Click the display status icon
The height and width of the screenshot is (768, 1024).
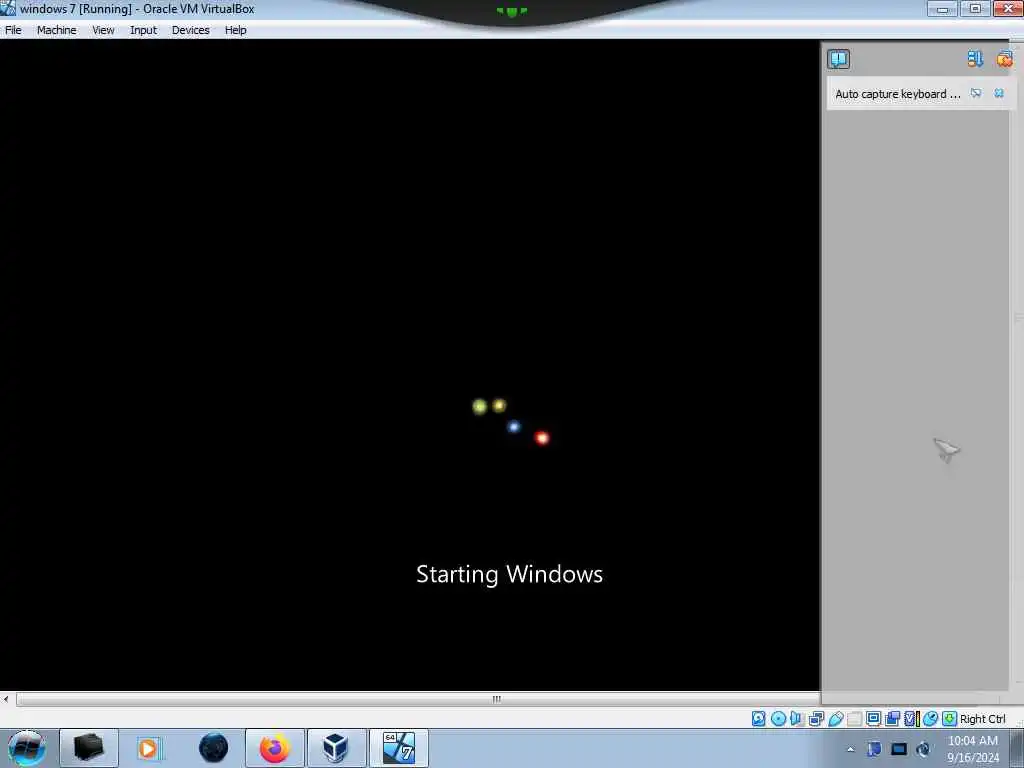coord(873,719)
